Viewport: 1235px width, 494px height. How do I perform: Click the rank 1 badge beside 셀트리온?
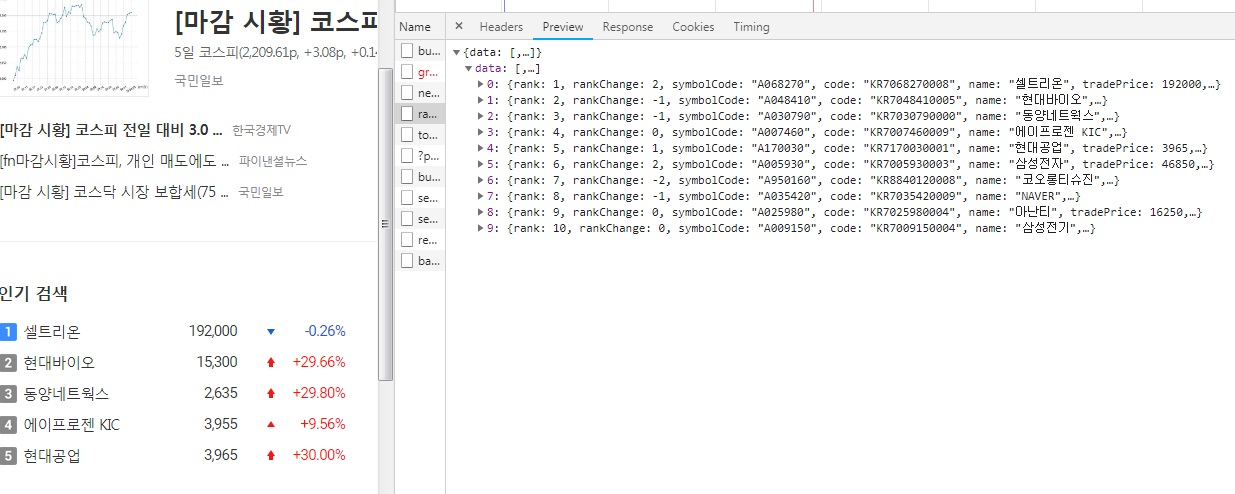(x=9, y=331)
